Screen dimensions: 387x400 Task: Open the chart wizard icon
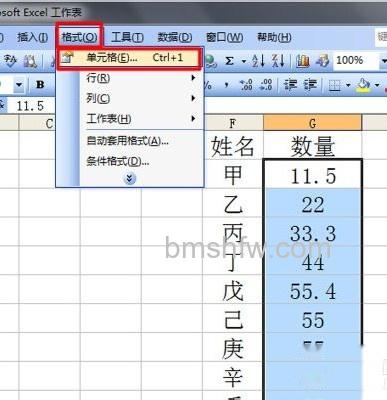tap(302, 61)
